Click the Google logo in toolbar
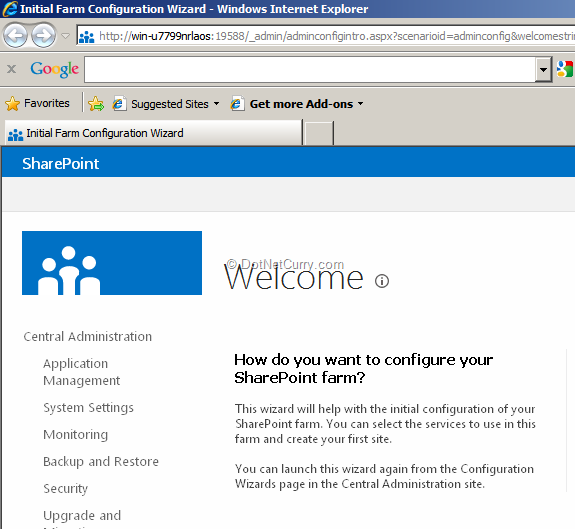Image resolution: width=575 pixels, height=529 pixels. [x=54, y=69]
